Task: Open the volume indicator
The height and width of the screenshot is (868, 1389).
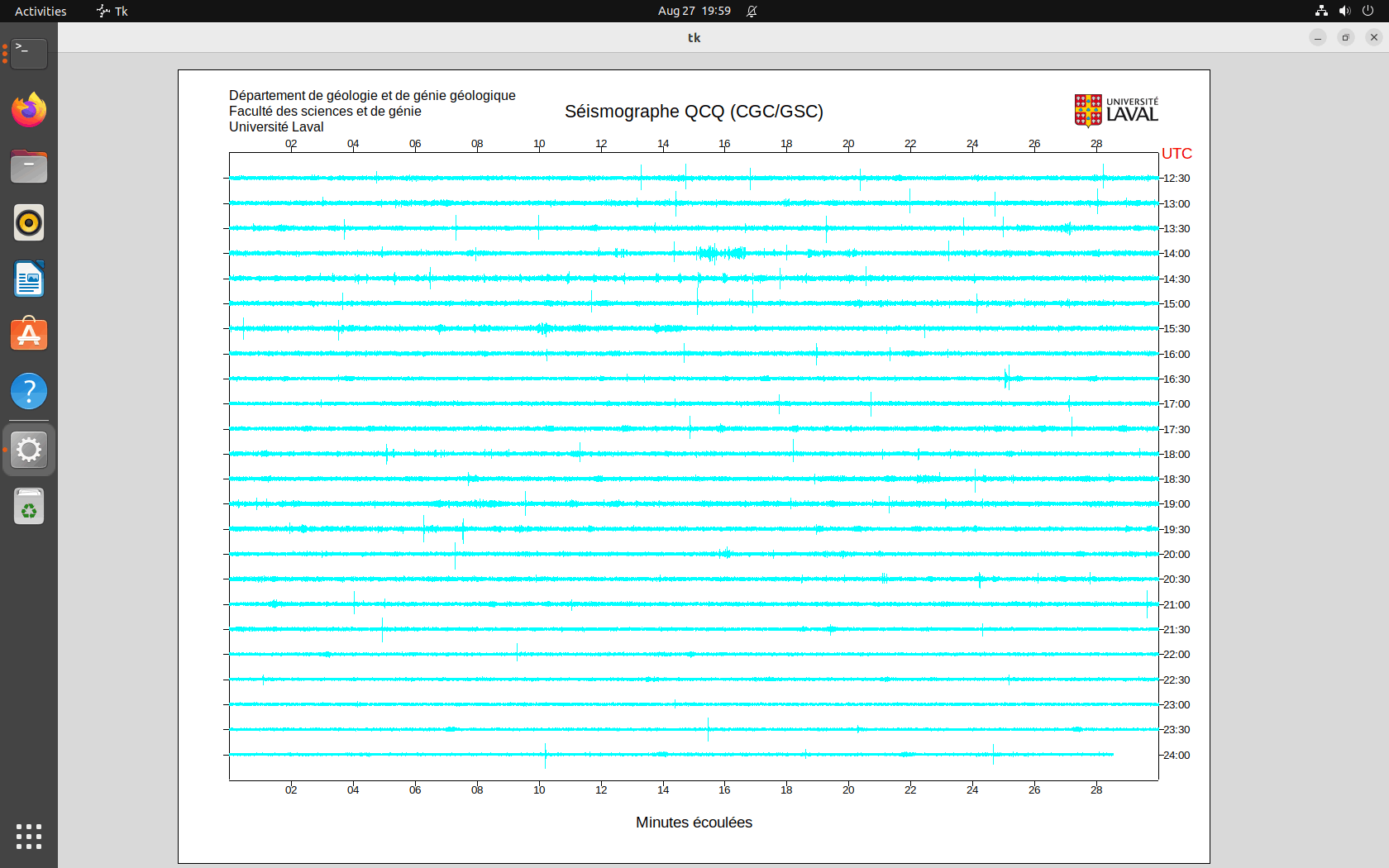Action: (1344, 11)
